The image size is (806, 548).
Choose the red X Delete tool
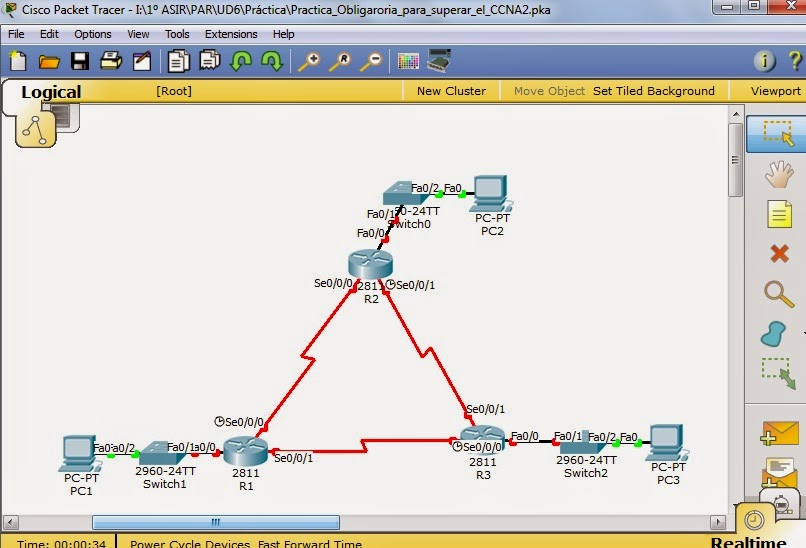(780, 253)
